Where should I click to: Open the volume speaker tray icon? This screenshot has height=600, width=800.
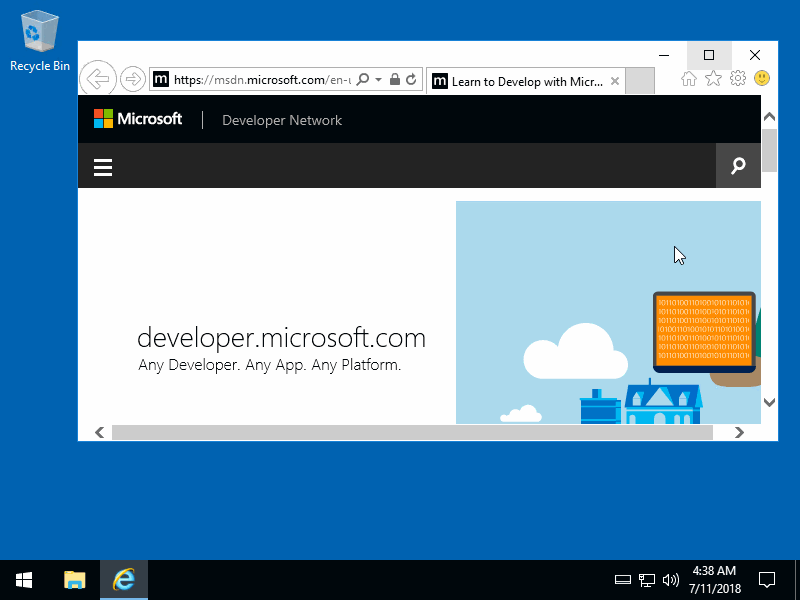(x=670, y=580)
